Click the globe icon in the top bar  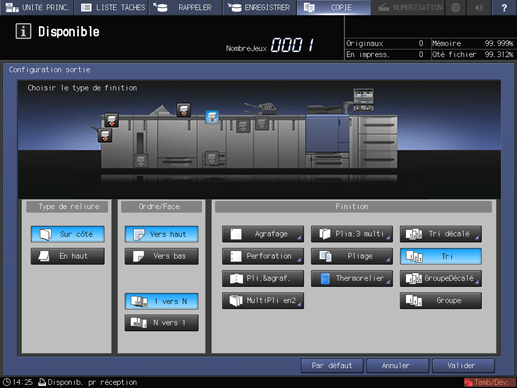(x=455, y=7)
